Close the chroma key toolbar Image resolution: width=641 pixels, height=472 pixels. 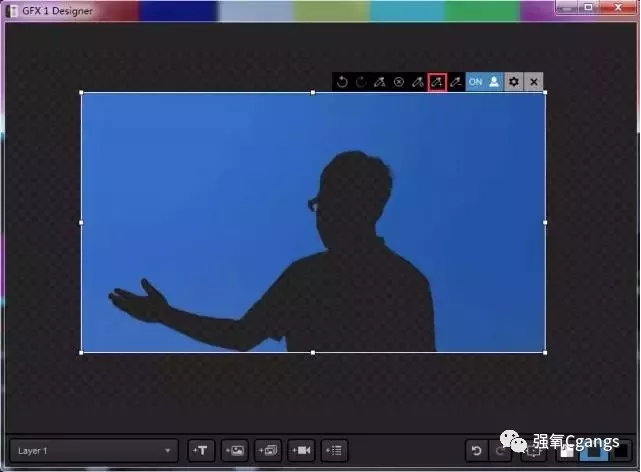click(x=534, y=82)
